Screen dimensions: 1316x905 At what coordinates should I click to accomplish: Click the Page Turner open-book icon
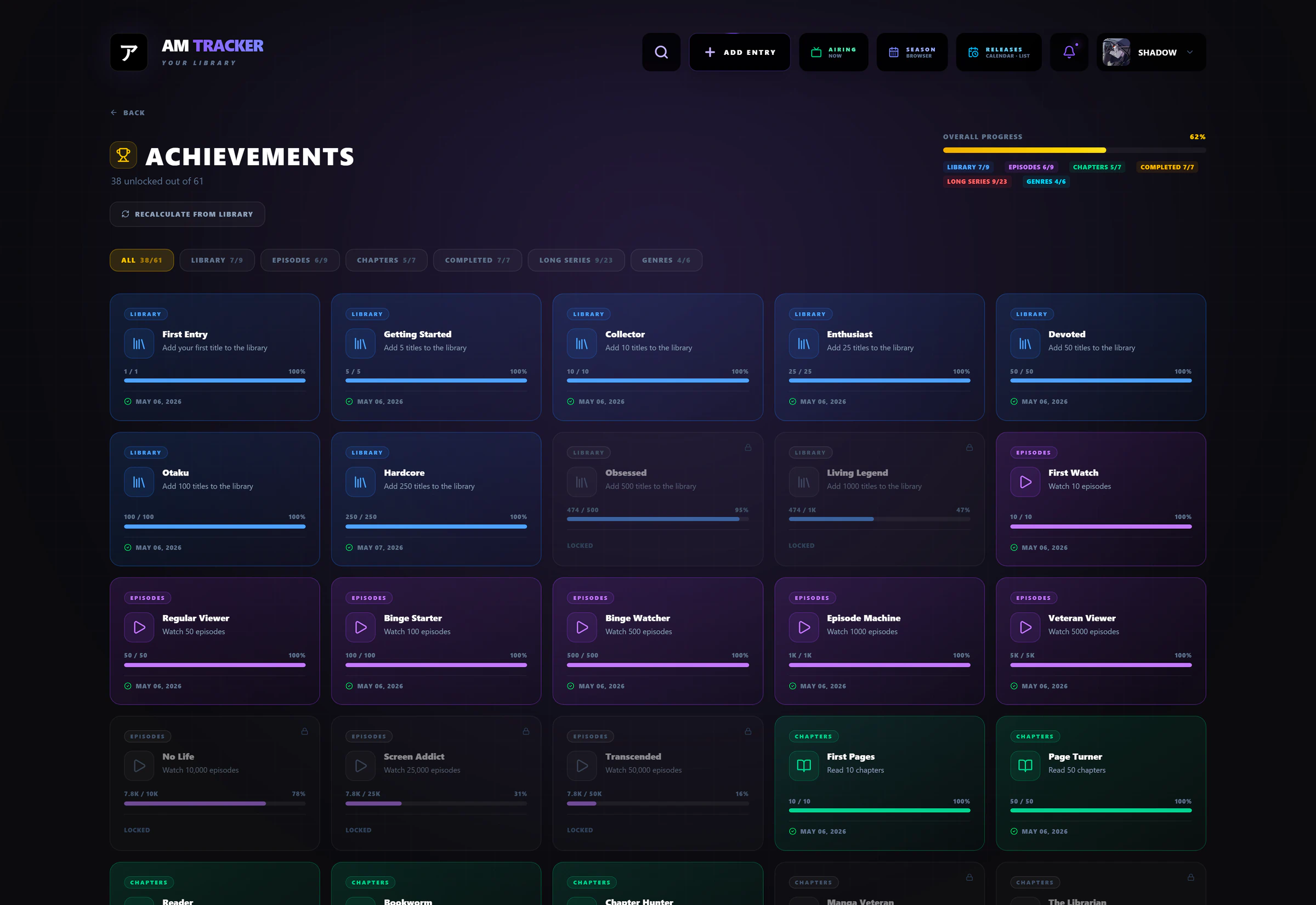tap(1025, 766)
